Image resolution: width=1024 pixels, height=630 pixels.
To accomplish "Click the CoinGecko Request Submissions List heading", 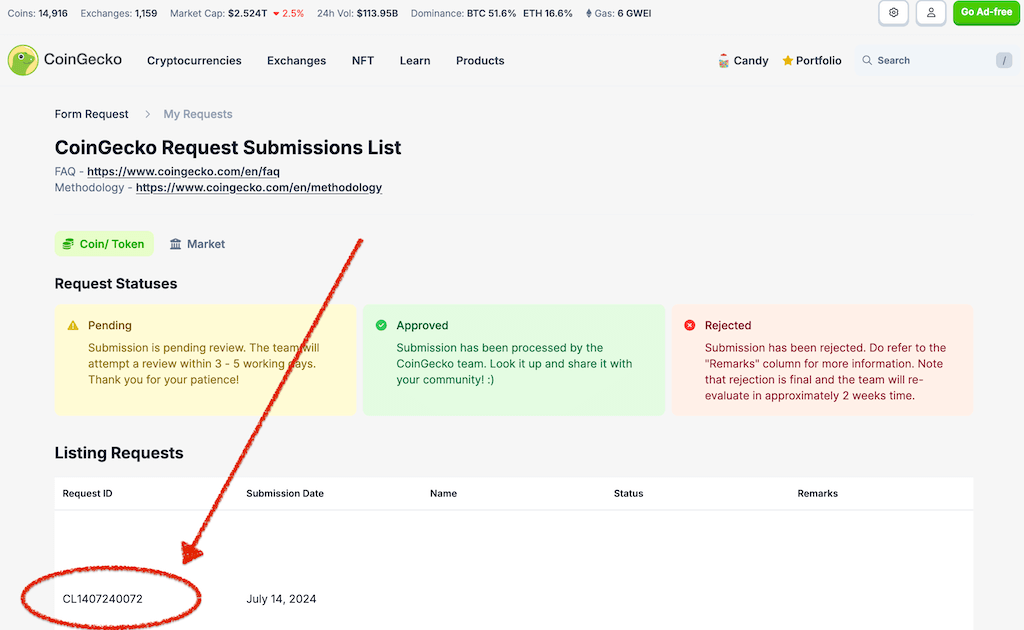I will tap(228, 148).
